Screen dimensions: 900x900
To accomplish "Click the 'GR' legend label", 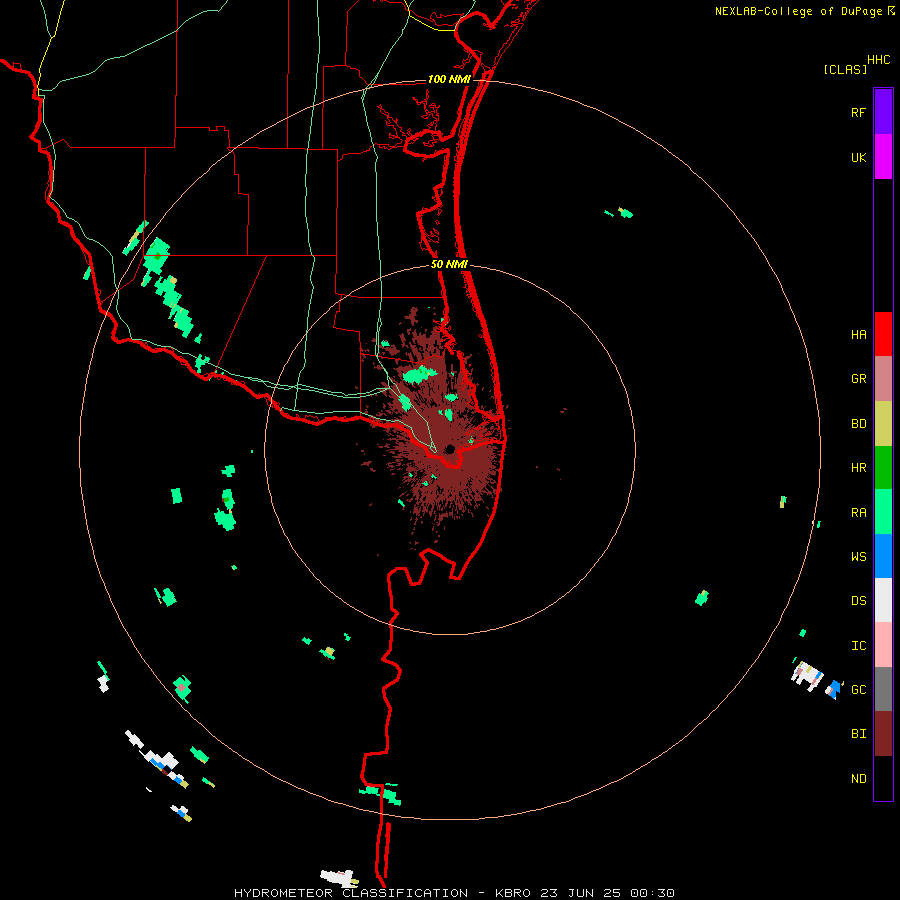I will tap(858, 379).
